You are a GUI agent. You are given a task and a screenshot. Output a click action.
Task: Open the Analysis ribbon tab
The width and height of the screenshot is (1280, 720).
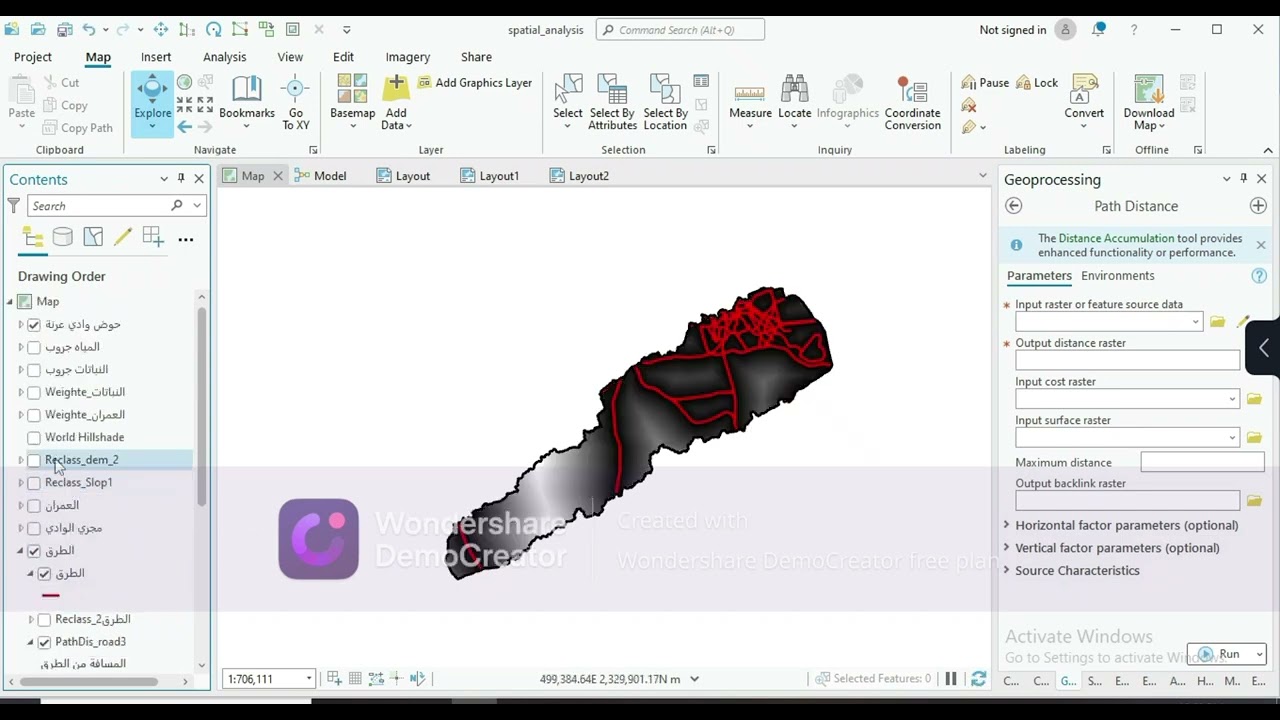[224, 57]
